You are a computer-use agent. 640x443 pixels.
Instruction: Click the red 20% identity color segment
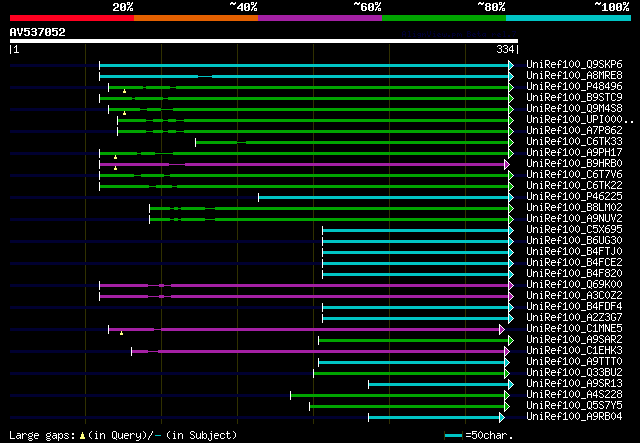(x=72, y=18)
